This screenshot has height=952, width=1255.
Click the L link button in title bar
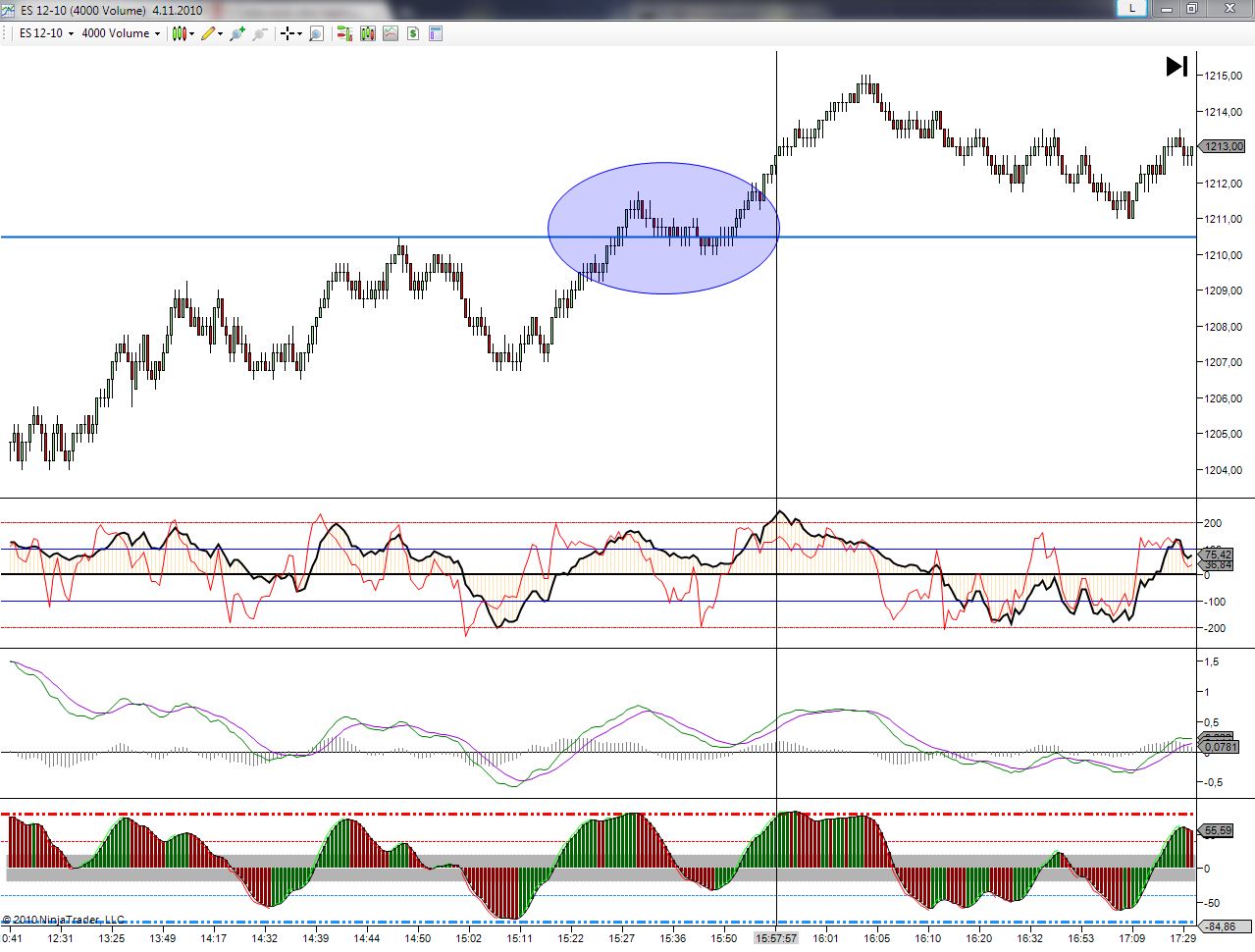click(x=1132, y=8)
